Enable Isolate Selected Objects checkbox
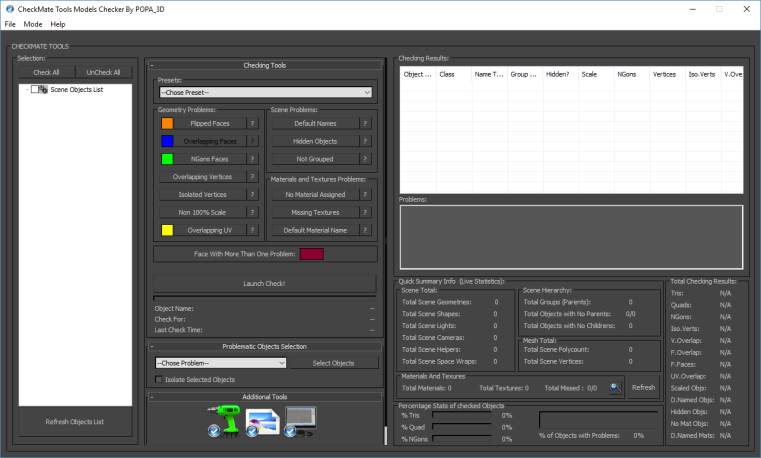 tap(158, 379)
